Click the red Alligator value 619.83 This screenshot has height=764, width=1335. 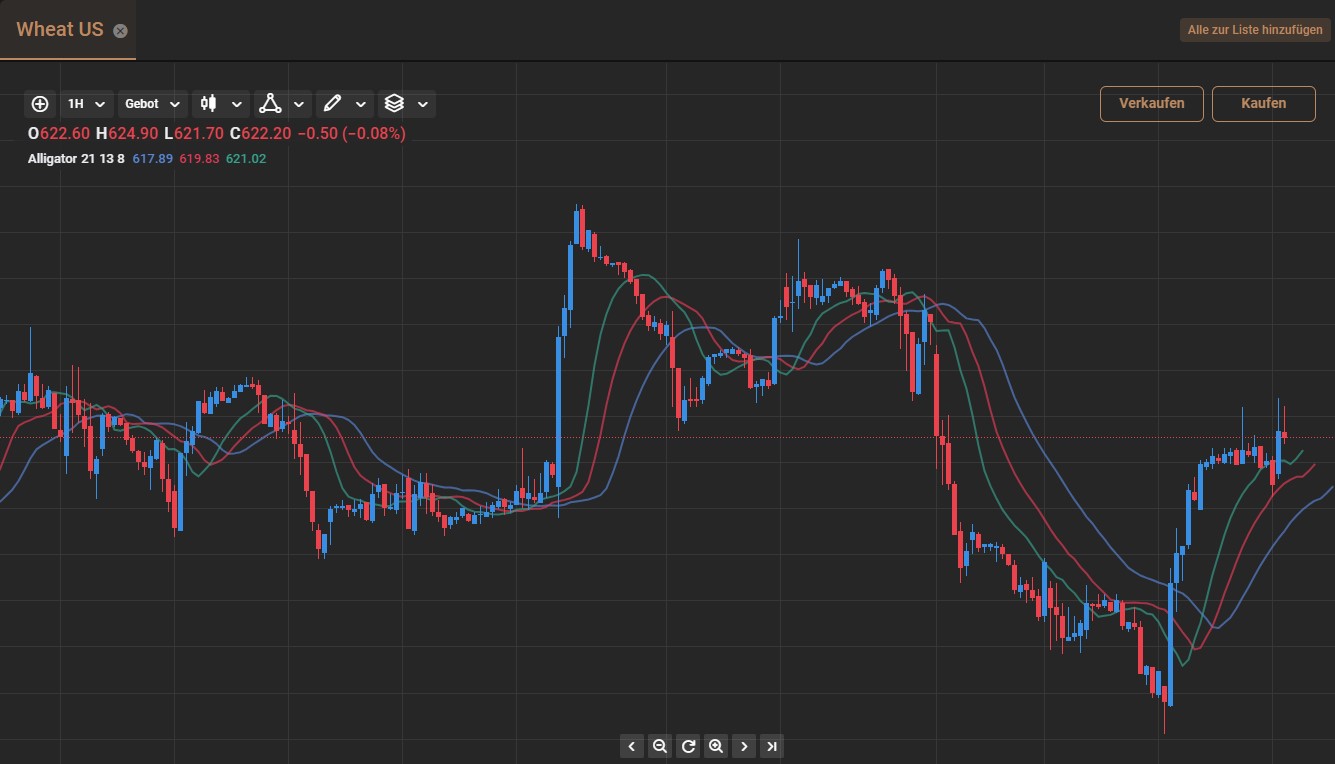199,158
